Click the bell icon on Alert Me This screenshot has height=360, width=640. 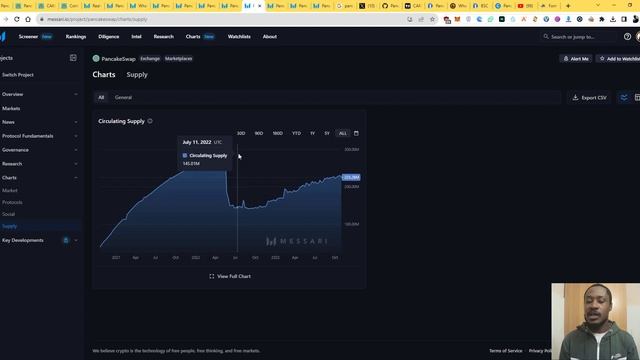point(566,59)
